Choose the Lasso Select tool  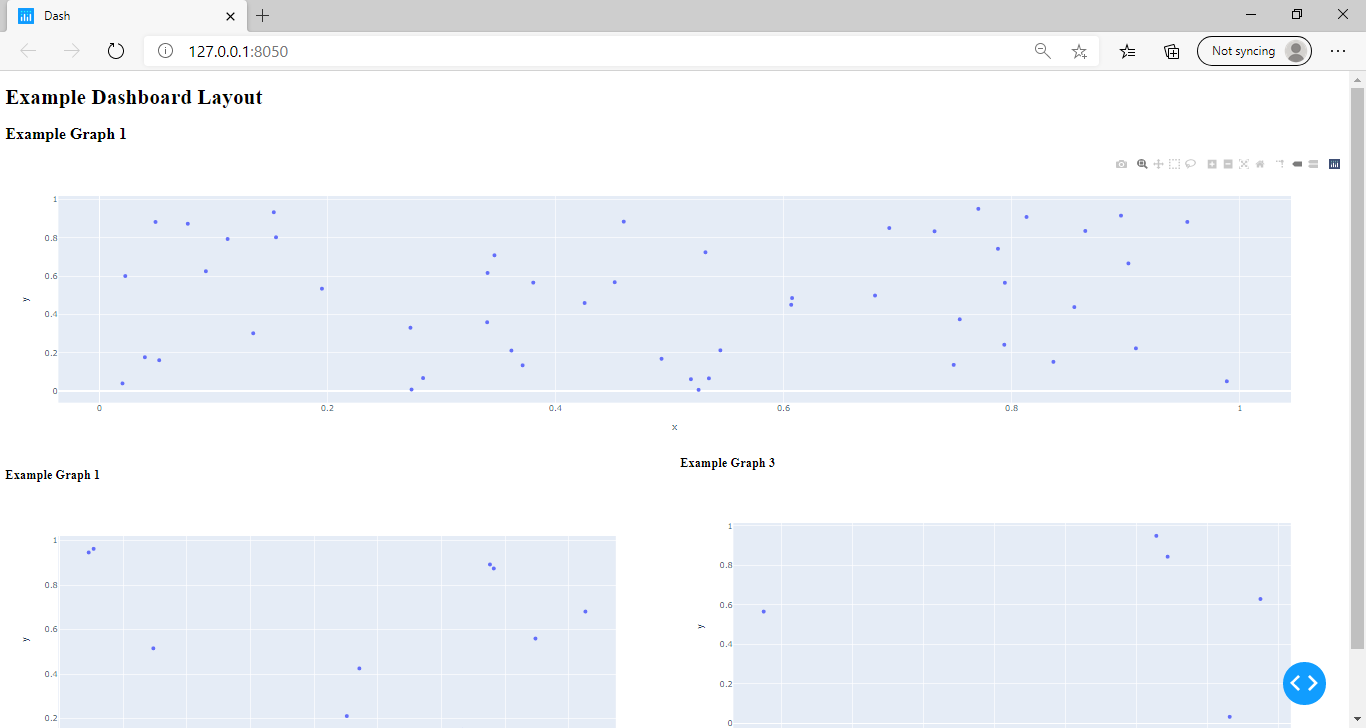pyautogui.click(x=1190, y=164)
